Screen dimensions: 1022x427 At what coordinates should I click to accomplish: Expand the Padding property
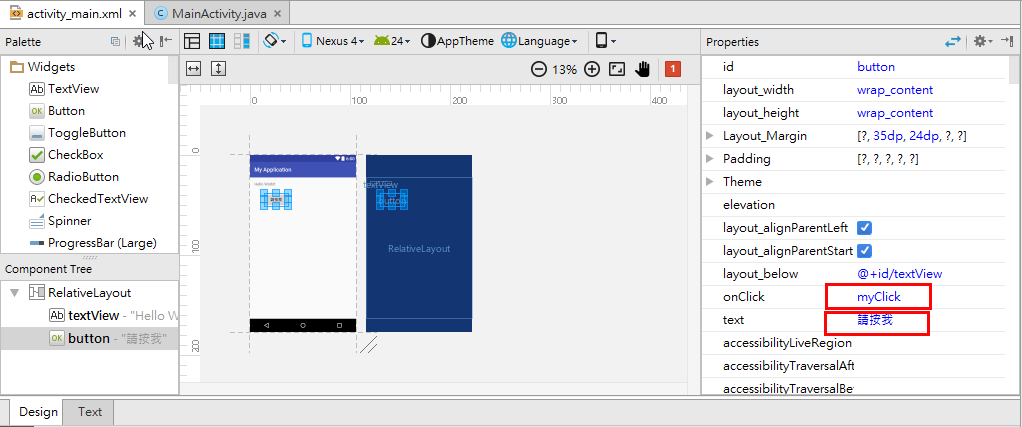(710, 159)
